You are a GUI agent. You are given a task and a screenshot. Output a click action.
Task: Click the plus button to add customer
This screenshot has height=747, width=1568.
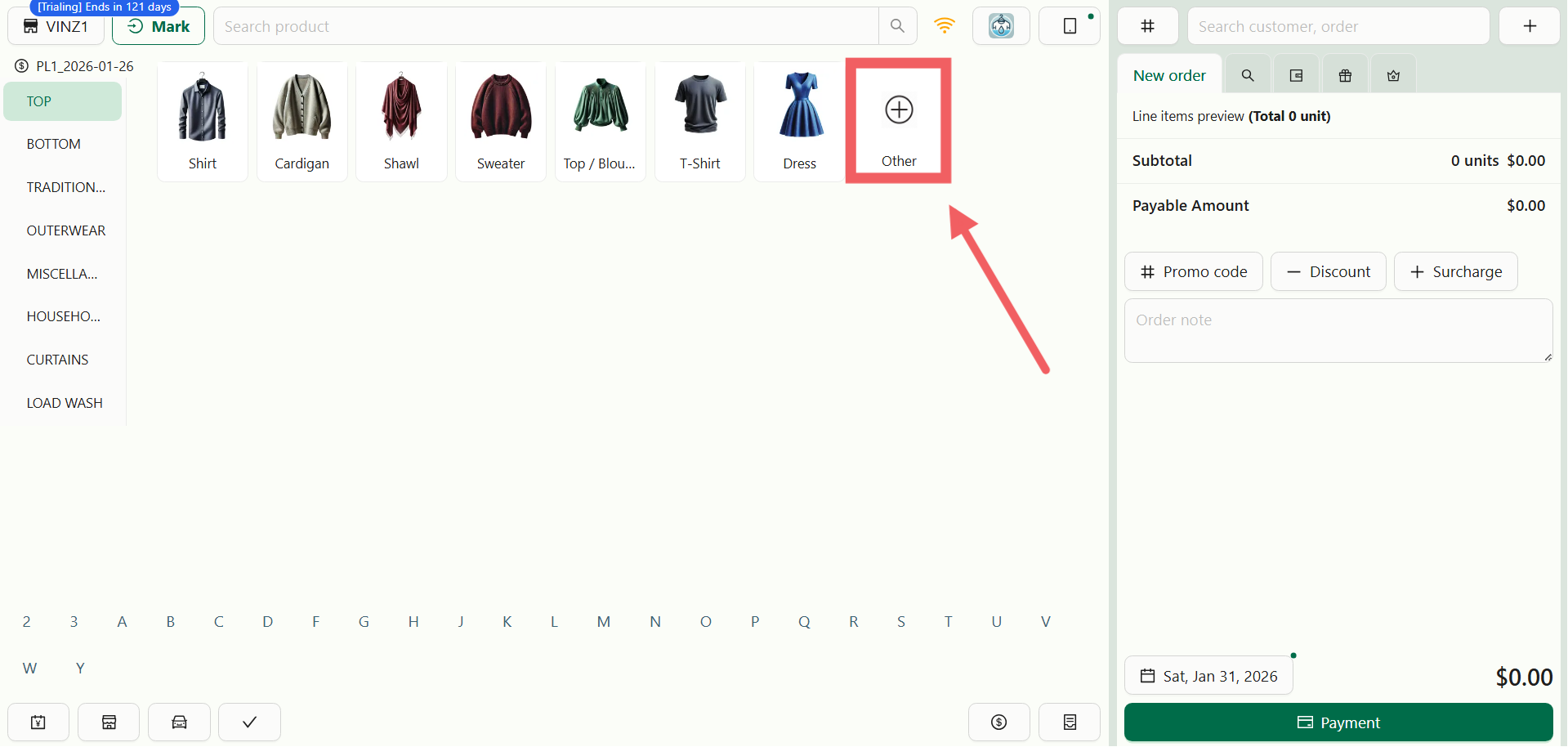pos(1530,26)
